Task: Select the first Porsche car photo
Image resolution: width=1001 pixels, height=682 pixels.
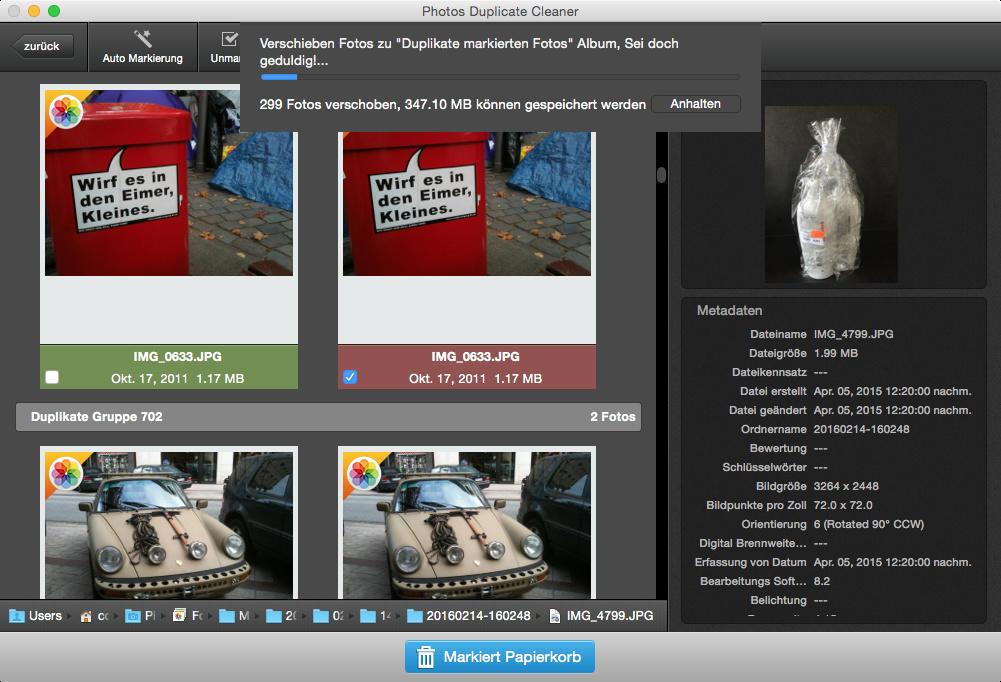Action: pos(169,525)
